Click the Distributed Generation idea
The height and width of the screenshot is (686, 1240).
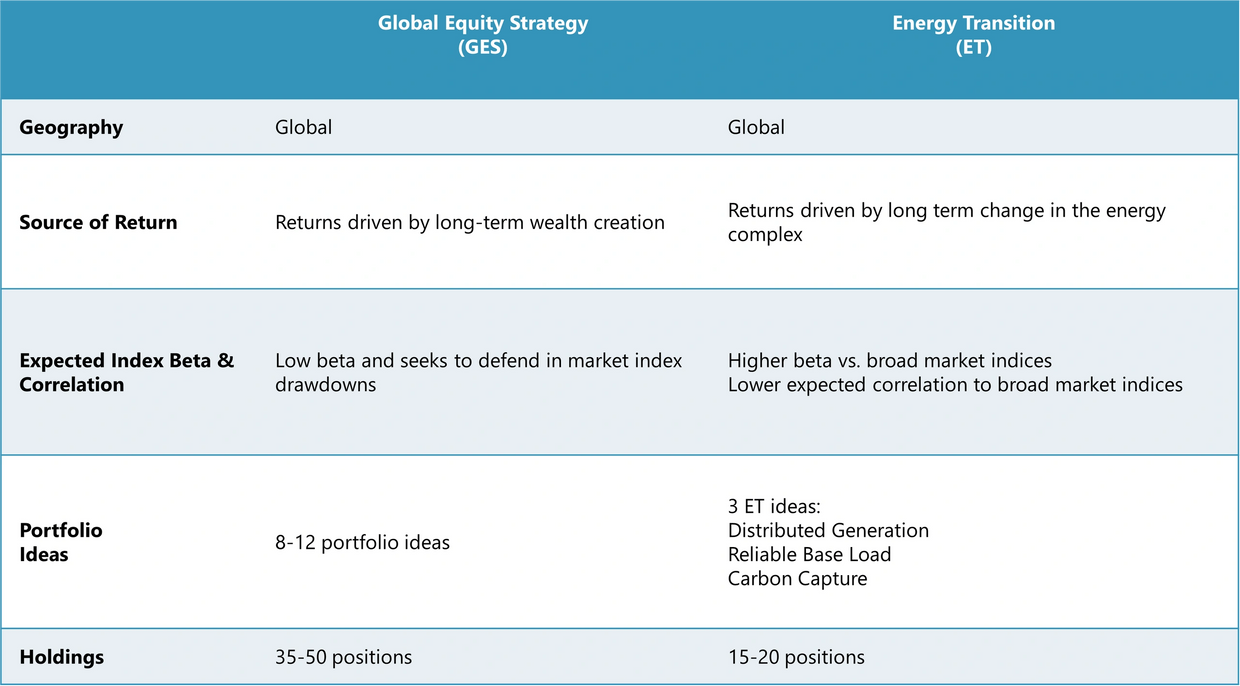click(x=828, y=530)
